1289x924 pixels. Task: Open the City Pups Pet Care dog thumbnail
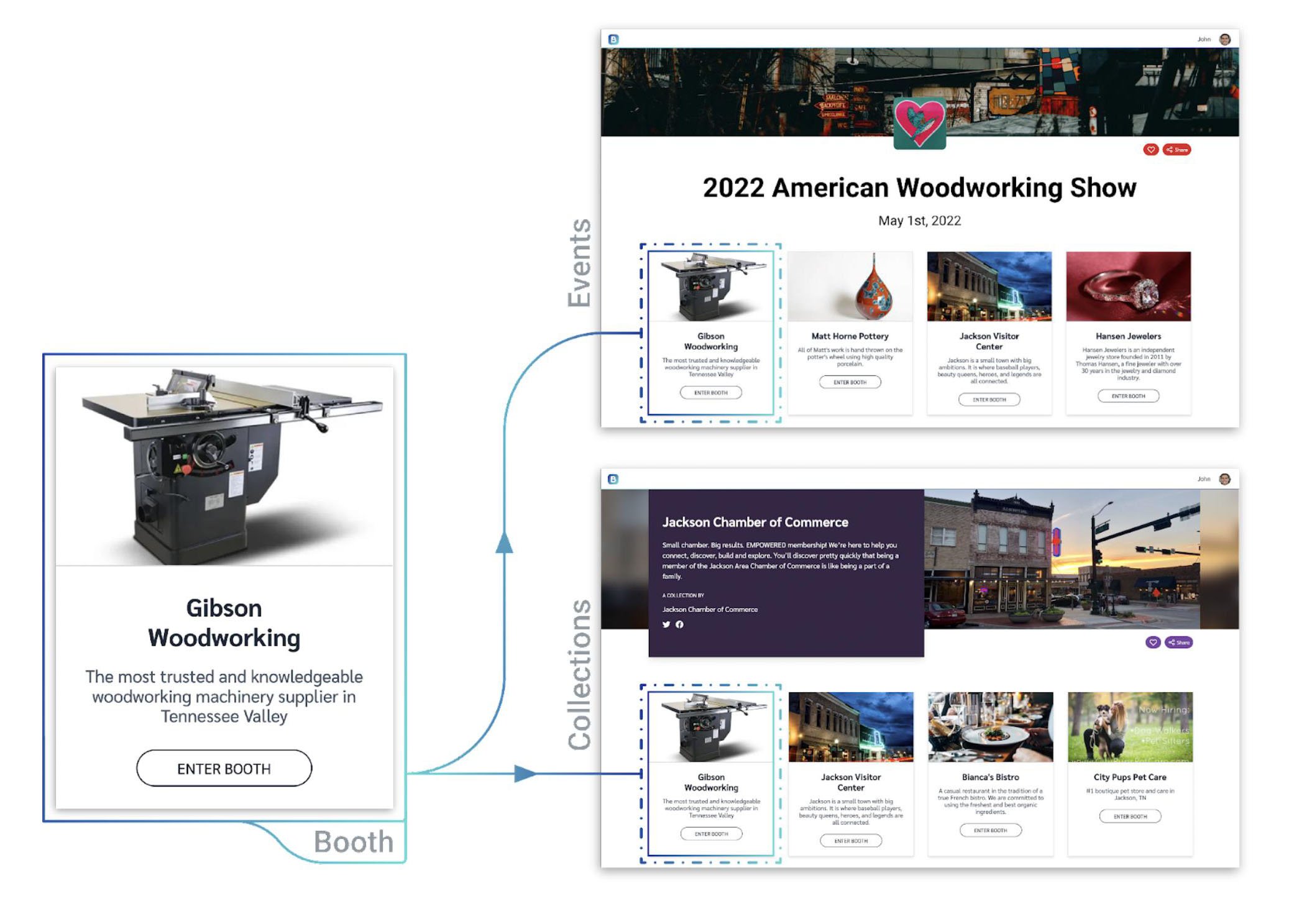1130,727
